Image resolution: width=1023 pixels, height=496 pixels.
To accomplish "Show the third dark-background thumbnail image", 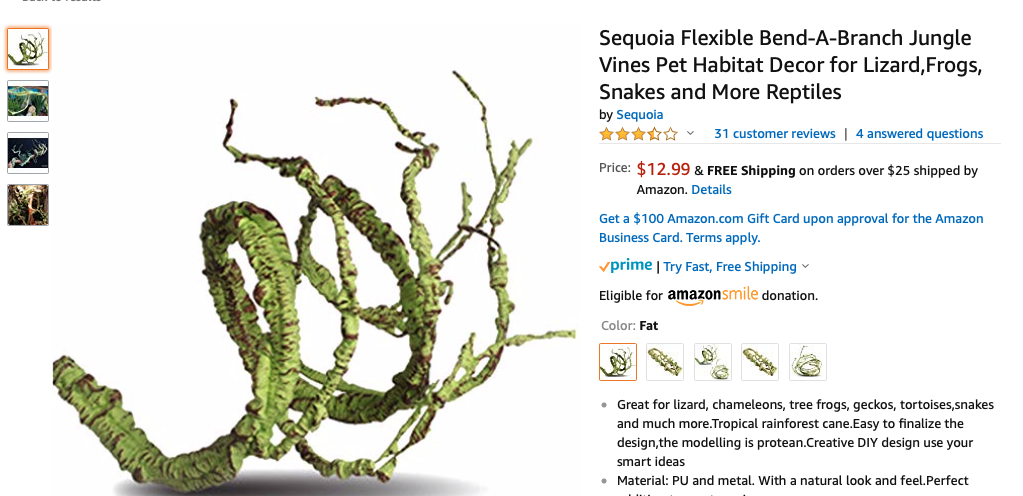I will coord(28,153).
